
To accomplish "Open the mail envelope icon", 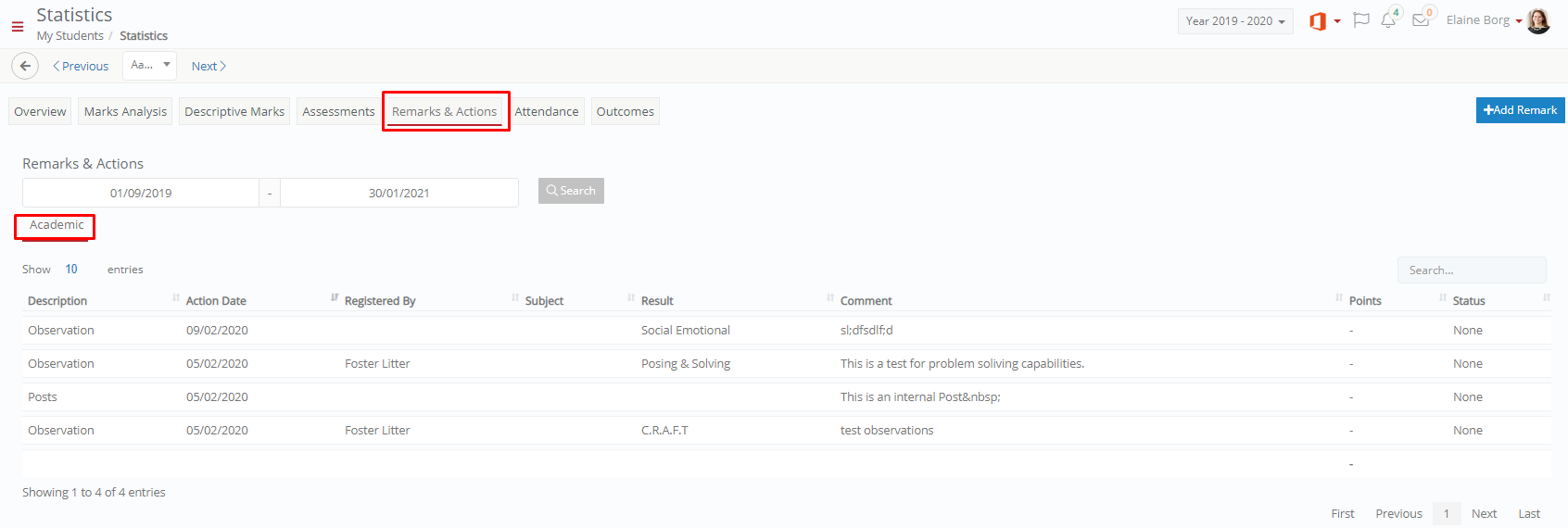I will (1421, 20).
